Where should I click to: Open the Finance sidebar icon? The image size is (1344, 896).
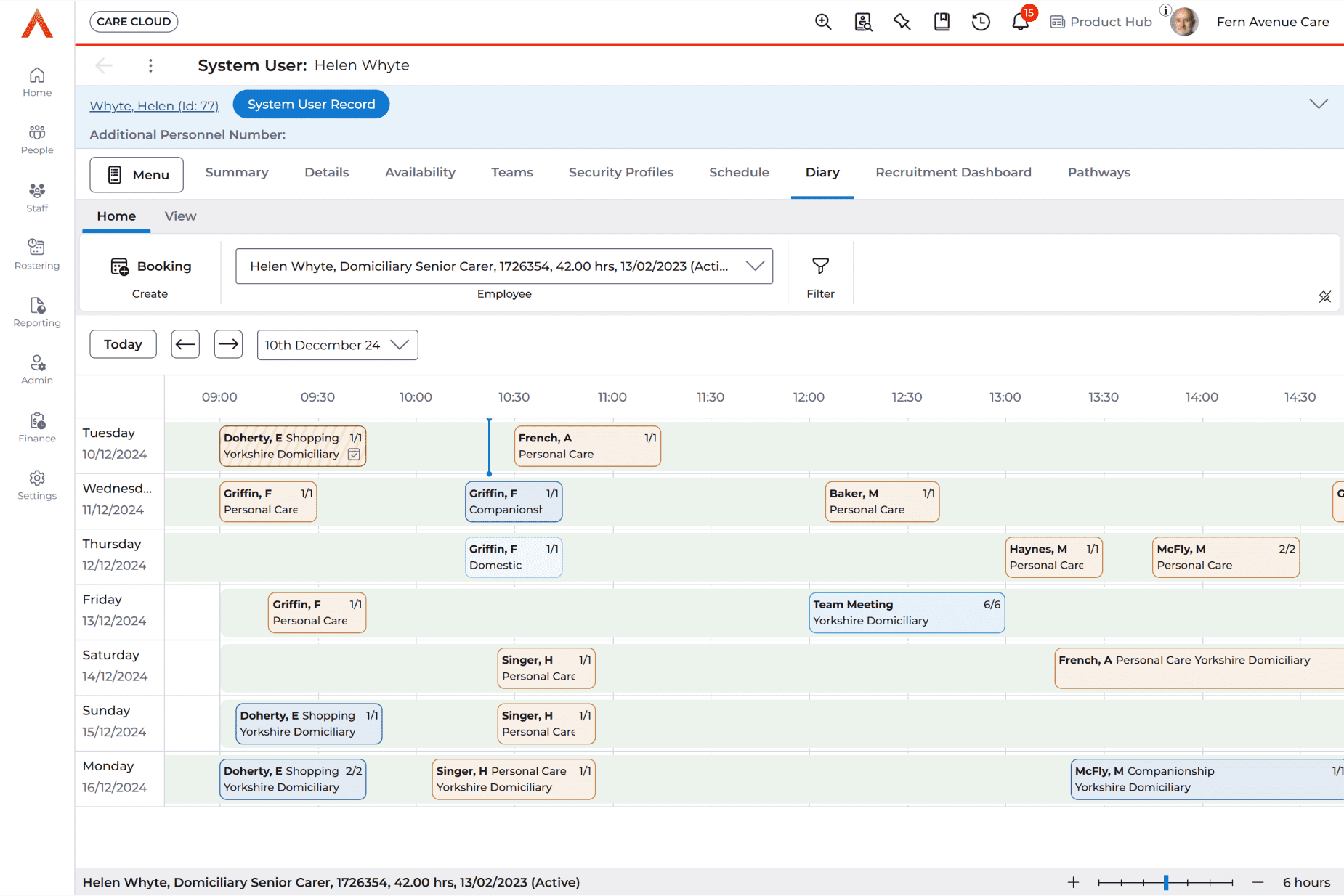37,427
